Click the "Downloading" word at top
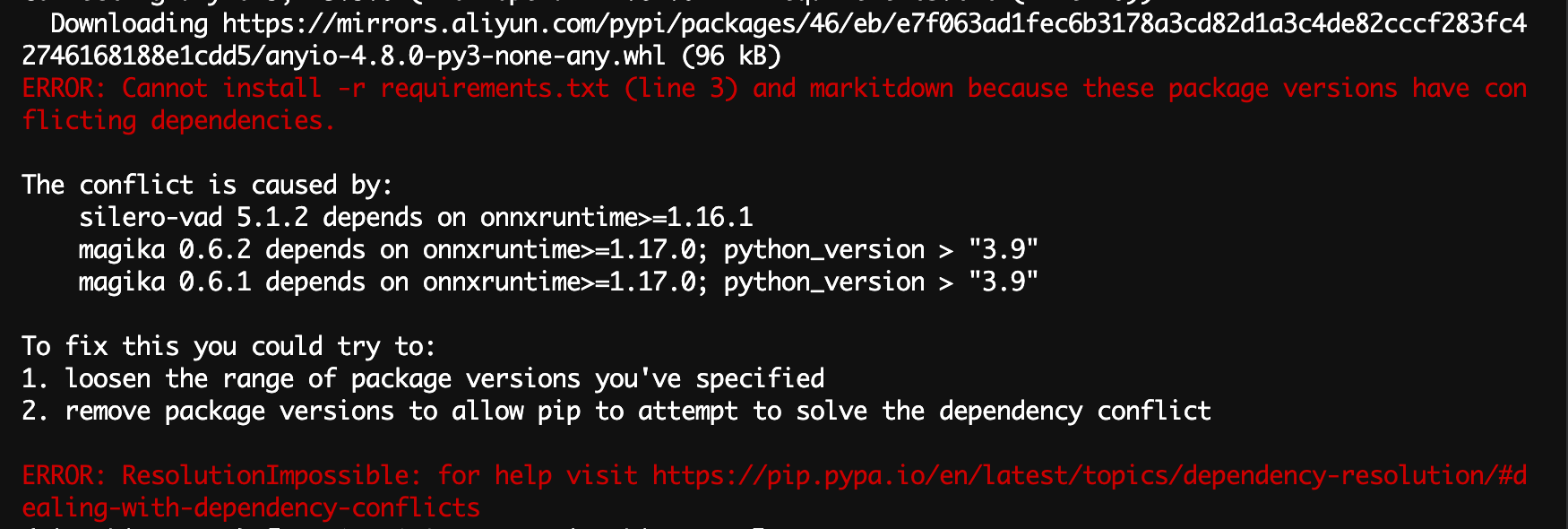The image size is (1568, 529). pos(129,23)
